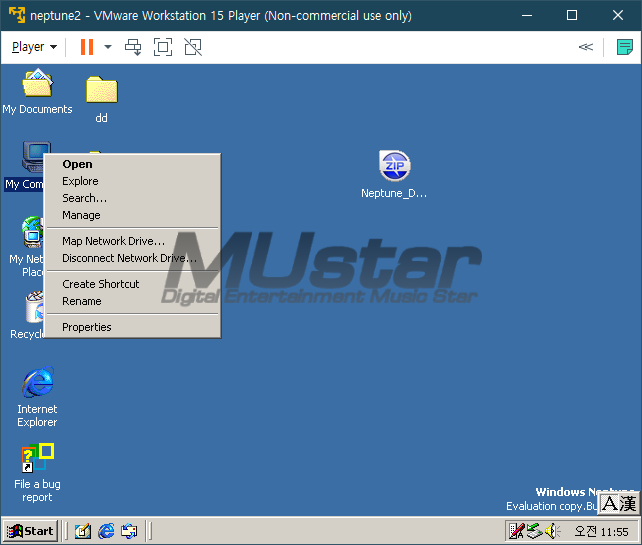Open the VMware notes/messages icon

pyautogui.click(x=625, y=47)
